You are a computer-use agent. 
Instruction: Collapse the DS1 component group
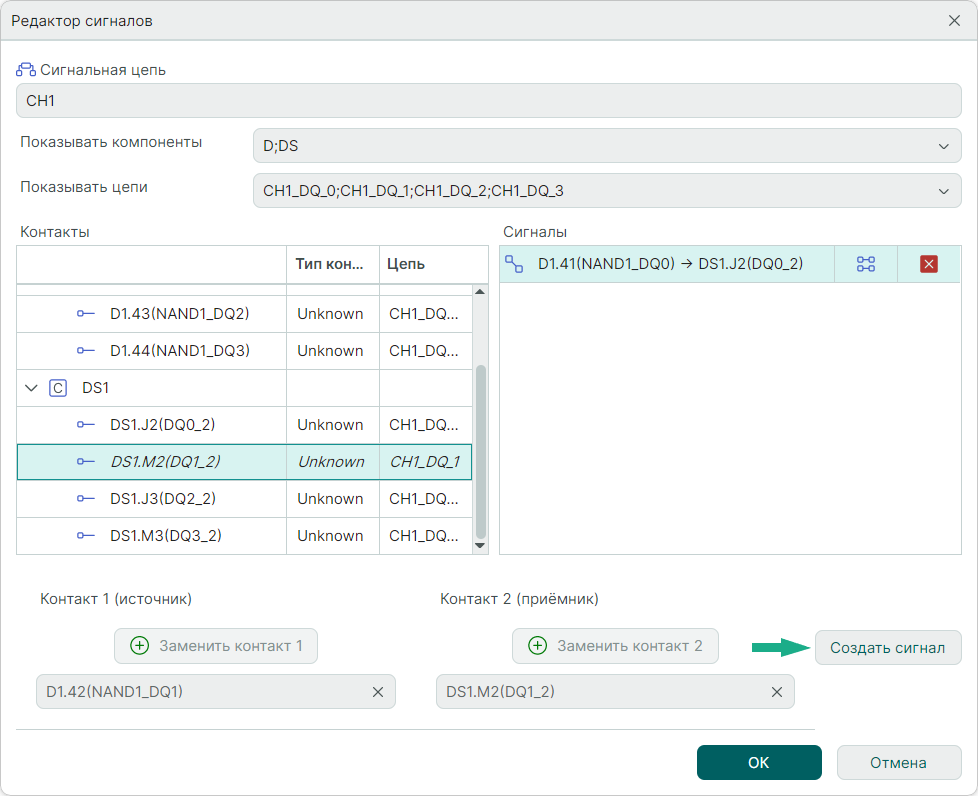(31, 388)
